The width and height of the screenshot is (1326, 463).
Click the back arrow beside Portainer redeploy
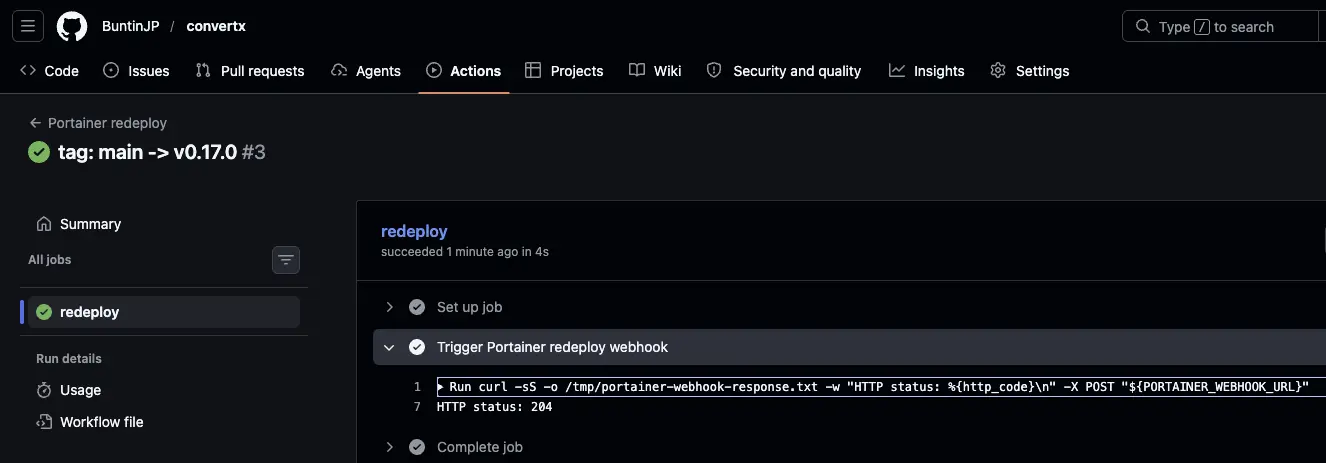point(35,123)
